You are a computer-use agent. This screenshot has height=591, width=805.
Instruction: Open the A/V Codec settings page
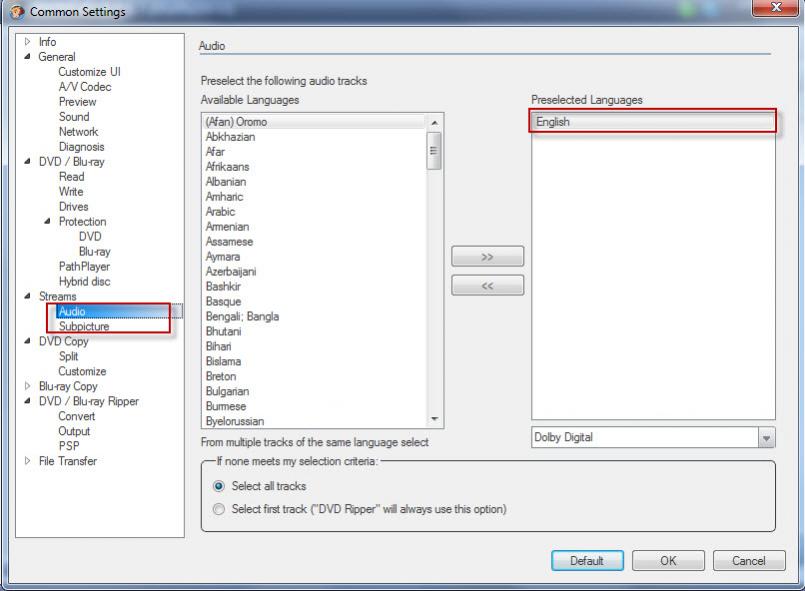(85, 87)
